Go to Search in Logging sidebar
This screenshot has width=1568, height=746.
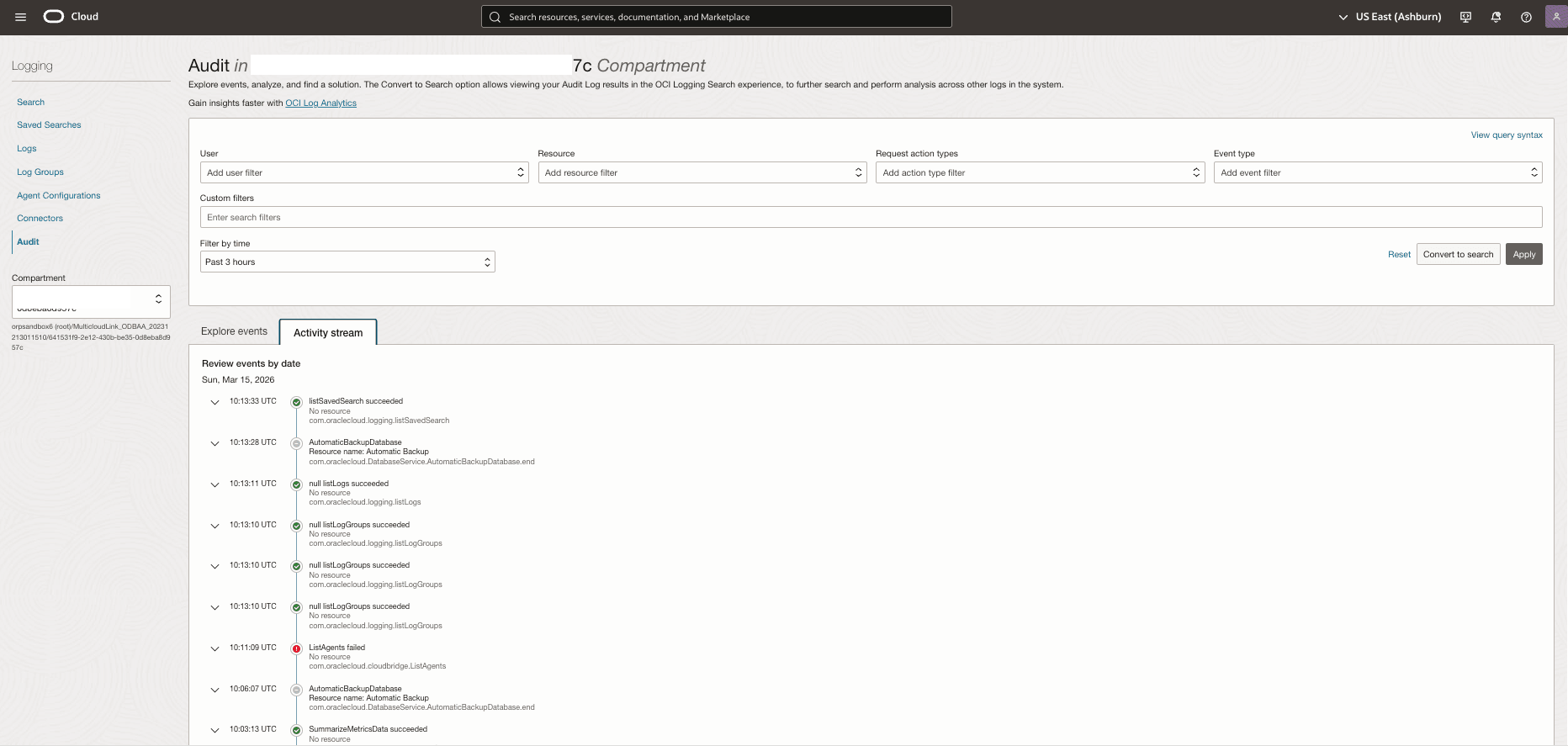click(31, 103)
